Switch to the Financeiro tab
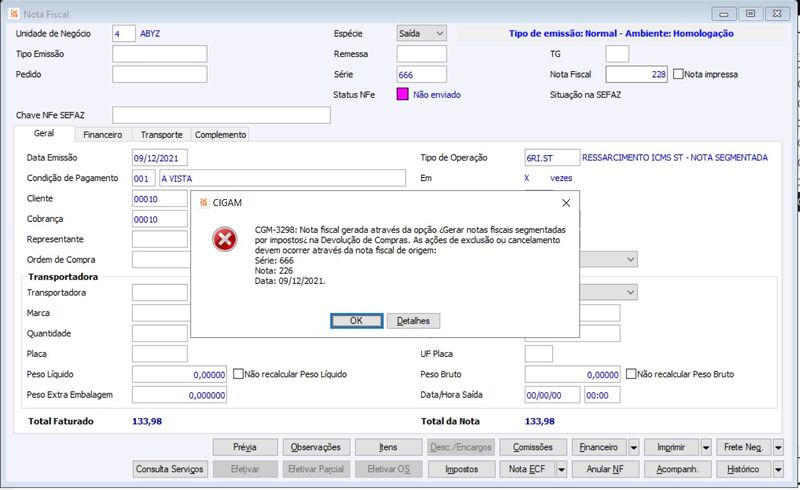This screenshot has height=490, width=800. pos(103,135)
